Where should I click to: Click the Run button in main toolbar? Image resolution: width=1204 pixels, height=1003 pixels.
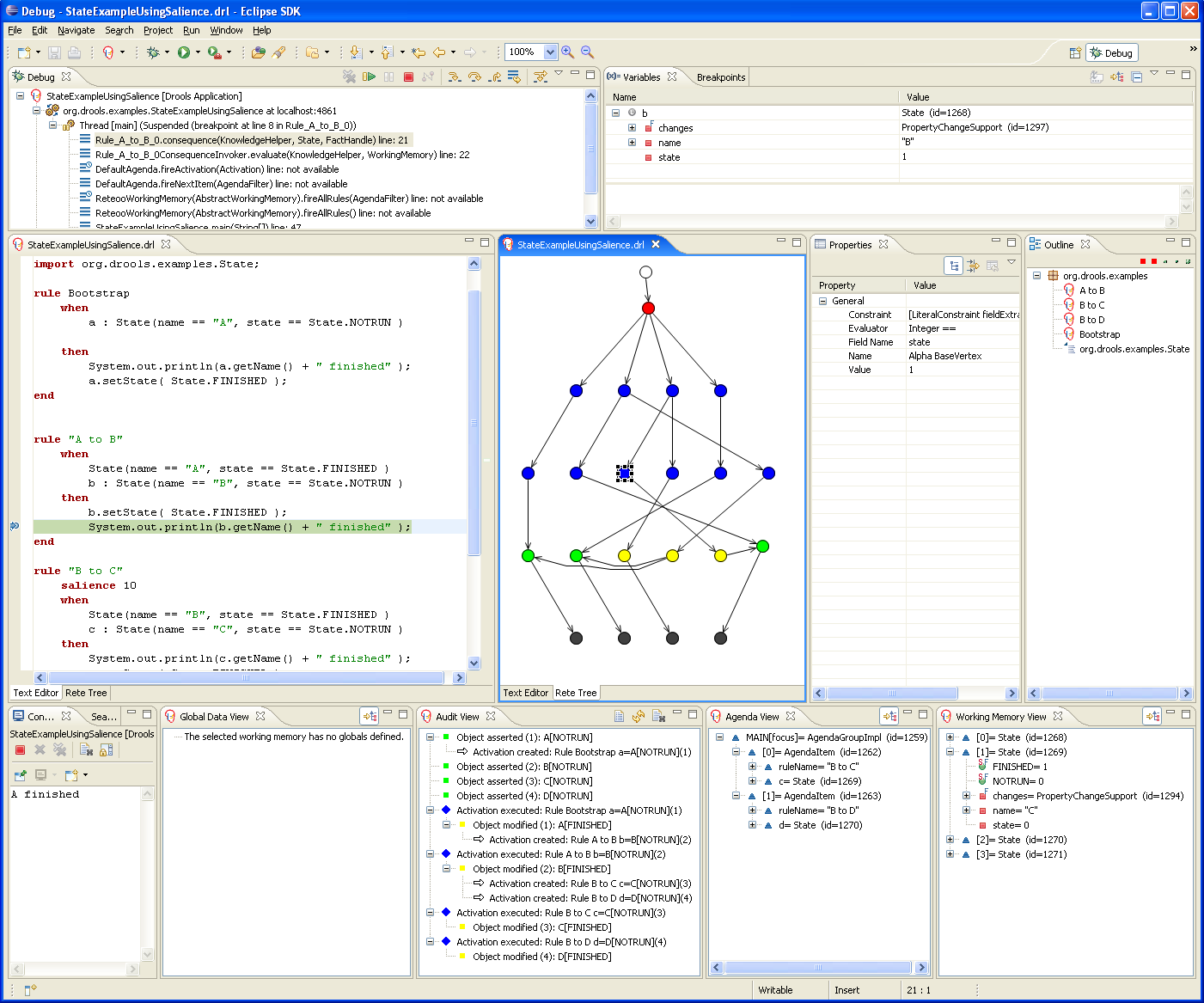(x=183, y=52)
